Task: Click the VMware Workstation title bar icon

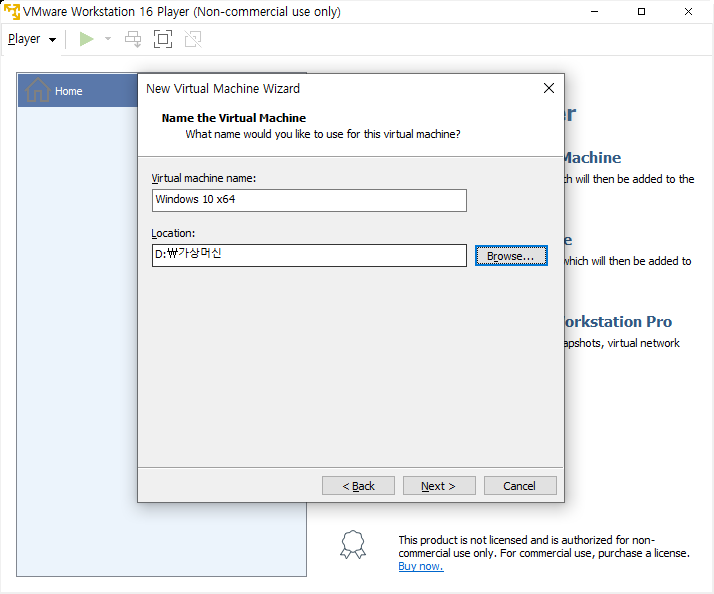Action: 12,12
